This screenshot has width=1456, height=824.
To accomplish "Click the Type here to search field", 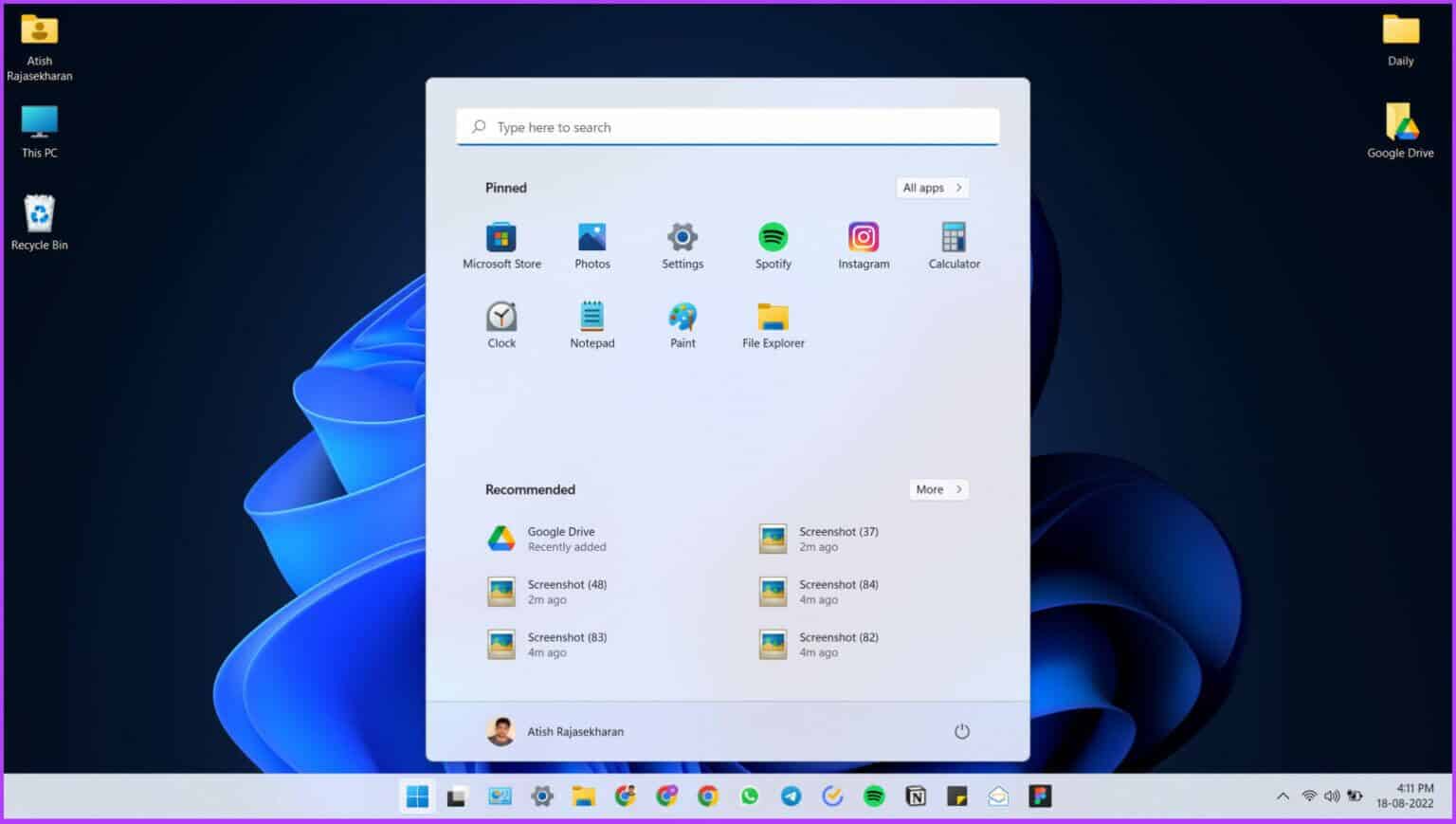I will click(x=727, y=127).
